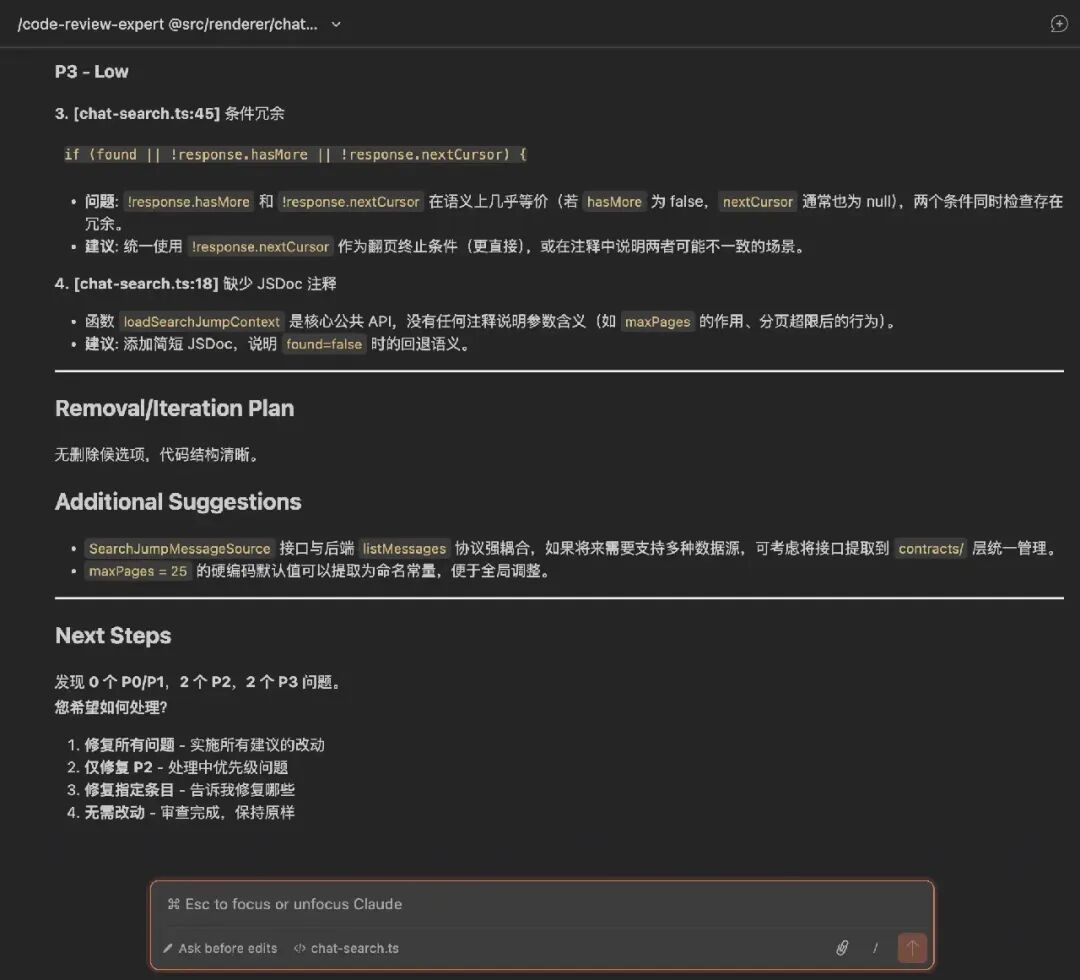The width and height of the screenshot is (1080, 980).
Task: Click the if (found || !response.hasMore code line
Action: click(295, 154)
